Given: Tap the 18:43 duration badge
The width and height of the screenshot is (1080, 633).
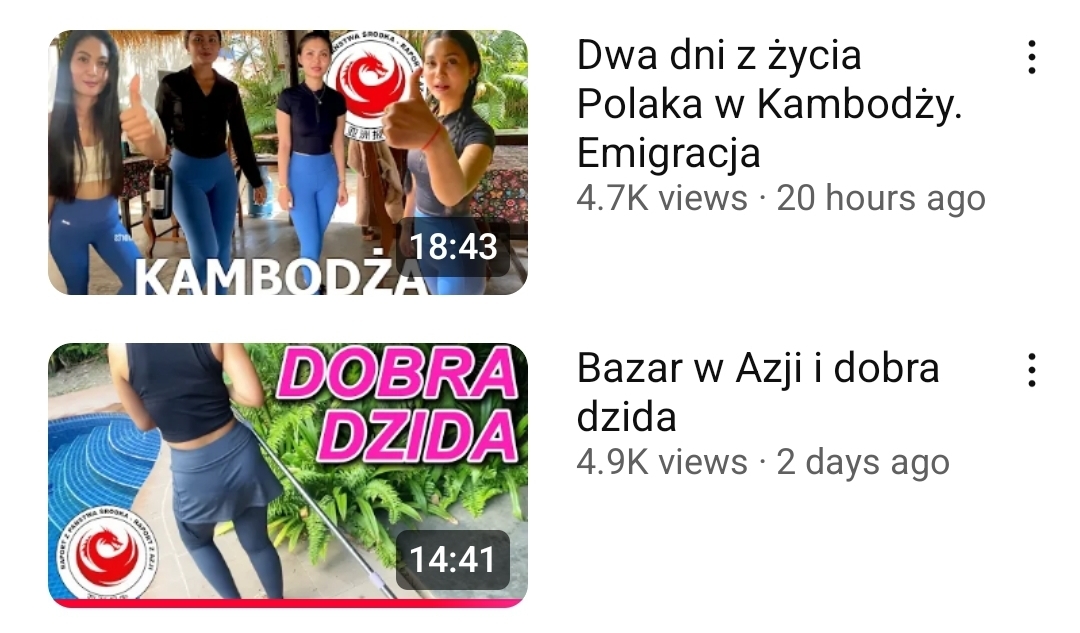Looking at the screenshot, I should click(453, 247).
